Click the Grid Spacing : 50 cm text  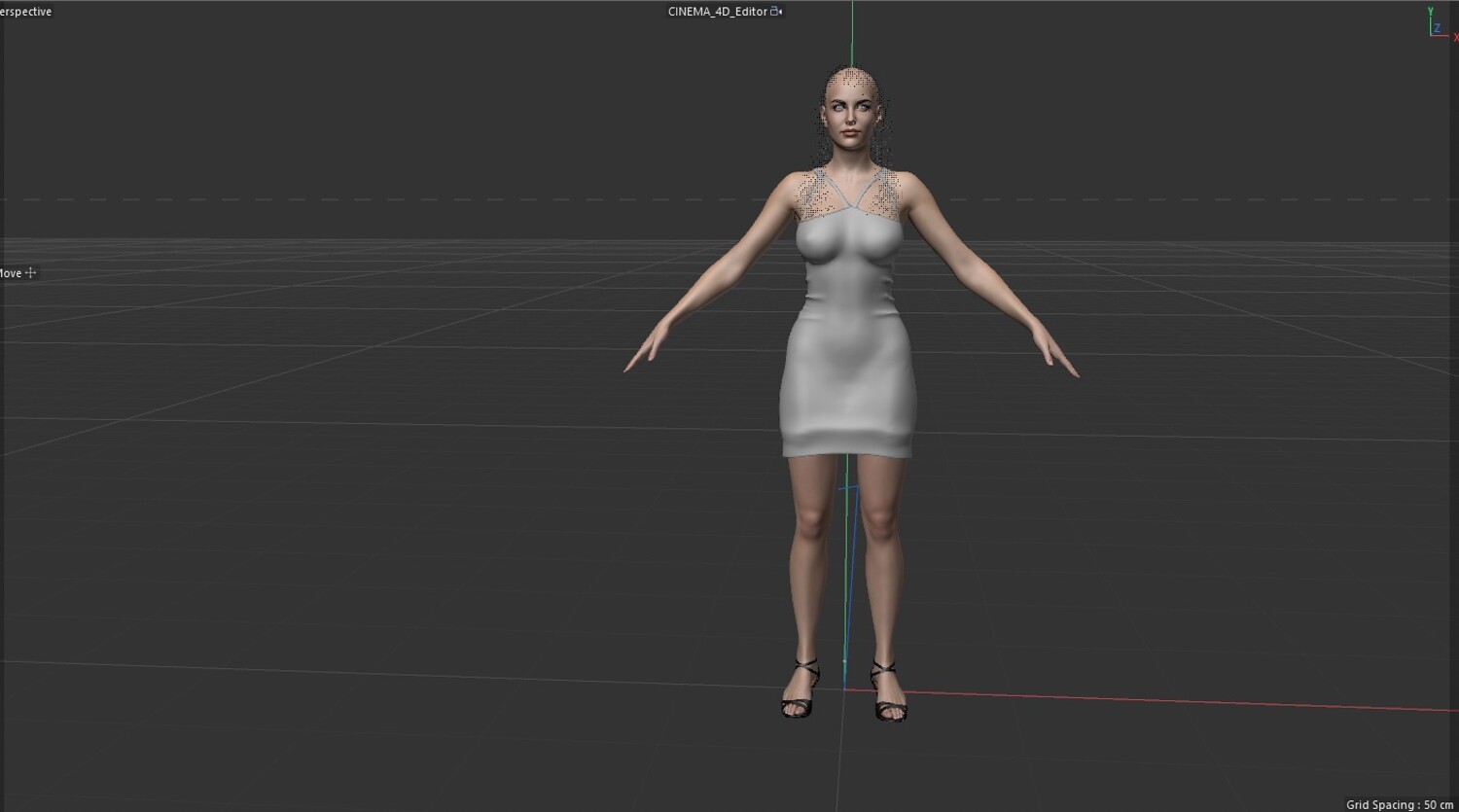point(1400,804)
